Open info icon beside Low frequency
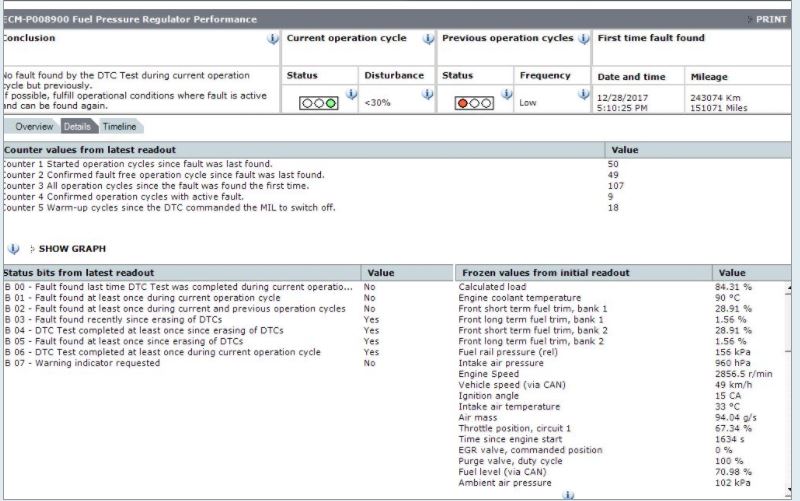The width and height of the screenshot is (800, 501). 583,95
